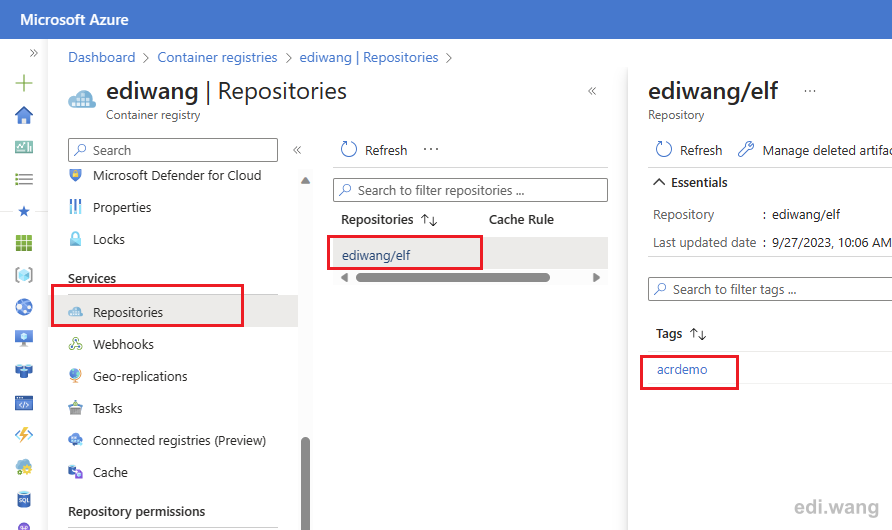Click ediwang | Repositories breadcrumb link
Image resolution: width=892 pixels, height=530 pixels.
369,57
